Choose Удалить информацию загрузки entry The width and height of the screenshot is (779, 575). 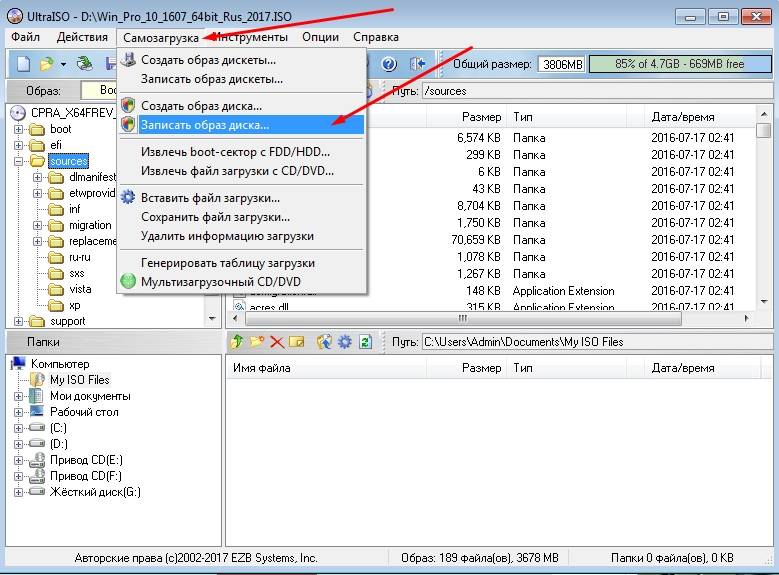coord(241,236)
